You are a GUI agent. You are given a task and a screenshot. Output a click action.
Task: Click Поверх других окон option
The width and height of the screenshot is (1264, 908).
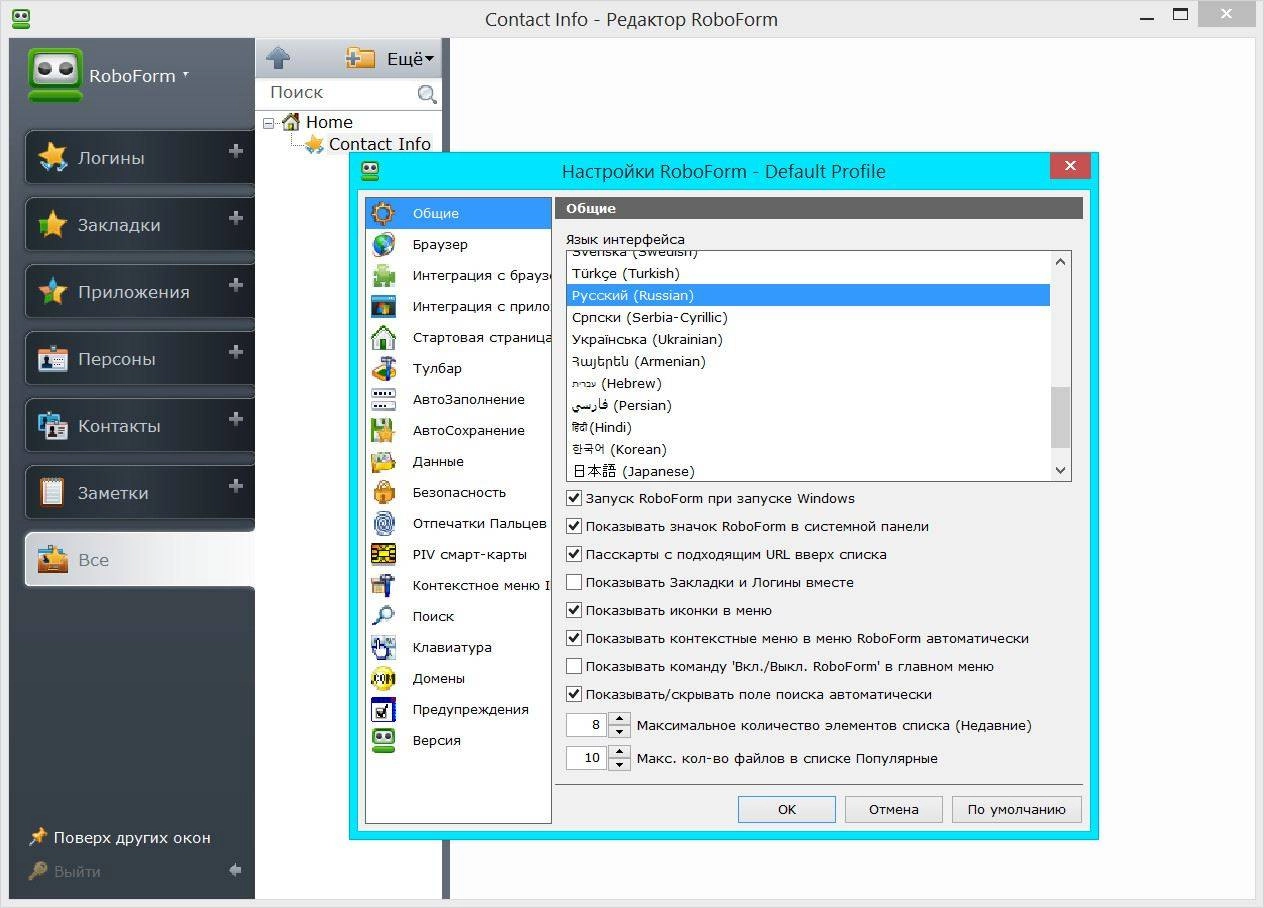coord(120,837)
